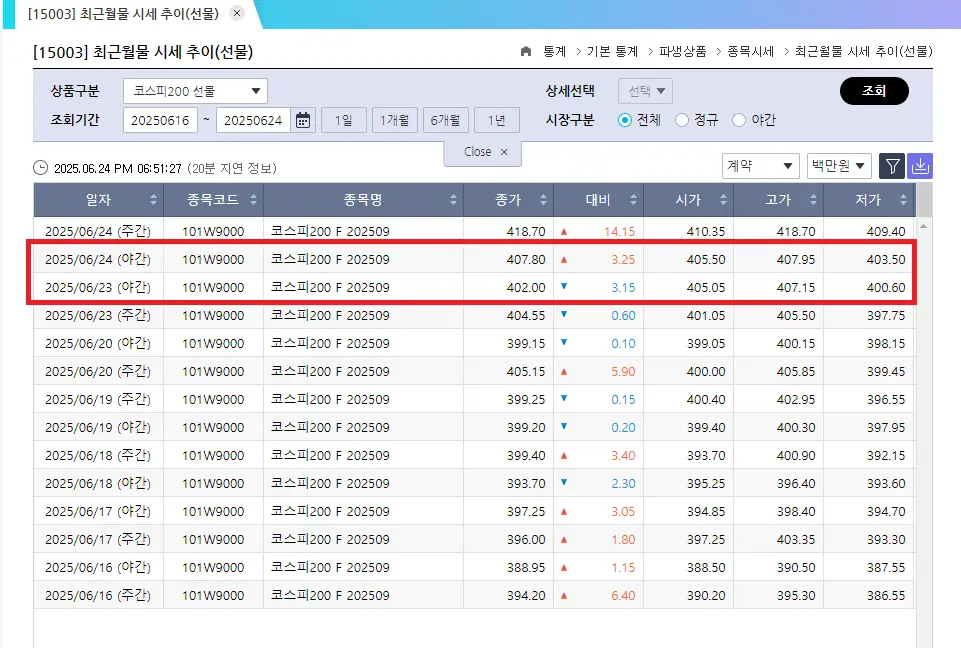Sort table by 일자 column arrows

(153, 200)
